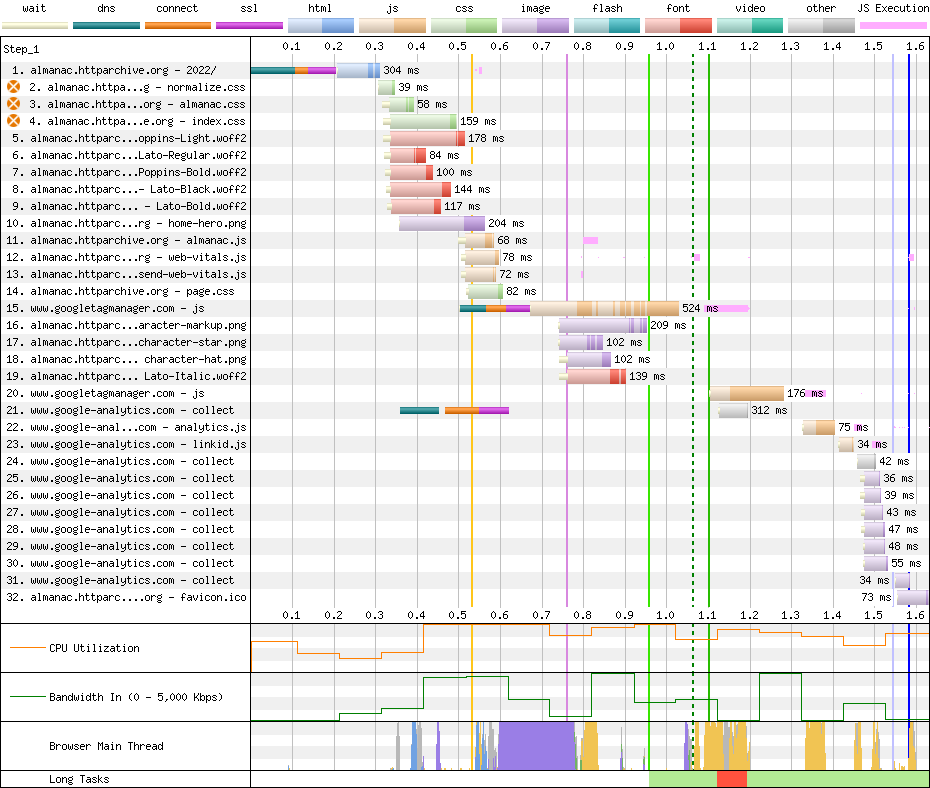The height and width of the screenshot is (788, 930).
Task: Click the dns legend color swatch
Action: (x=106, y=25)
